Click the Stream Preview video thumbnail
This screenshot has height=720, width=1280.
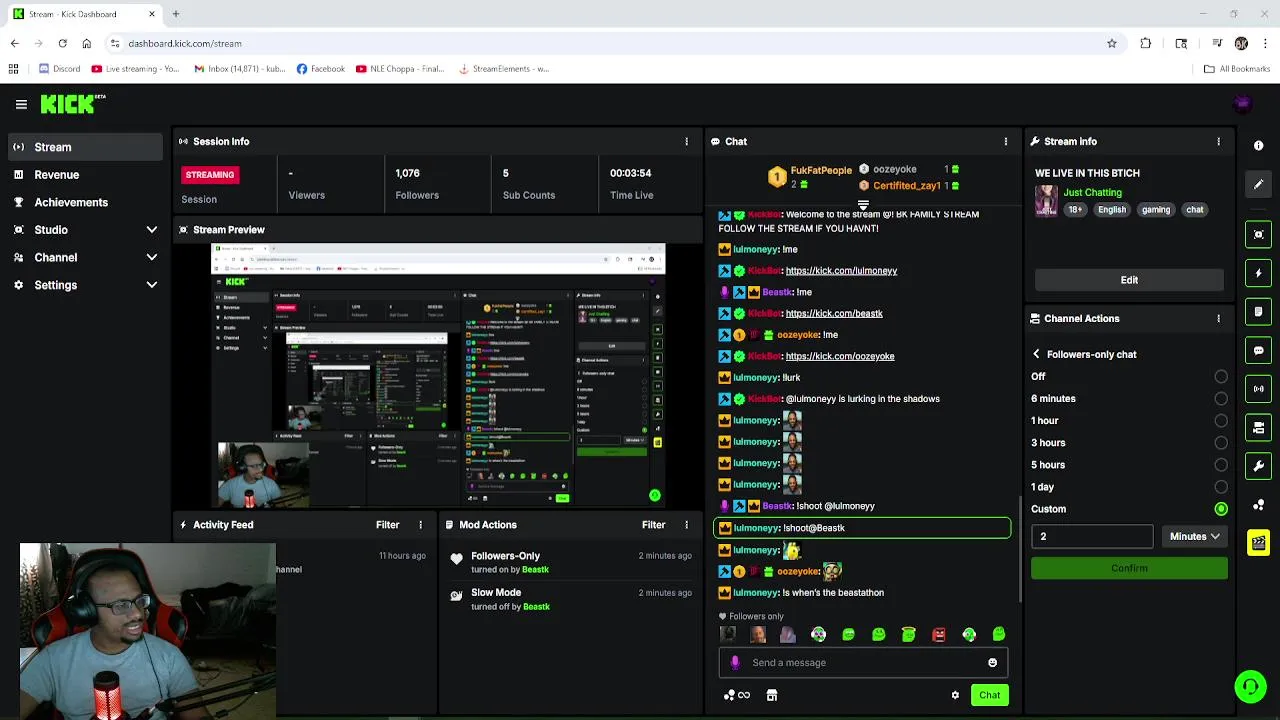[x=438, y=376]
